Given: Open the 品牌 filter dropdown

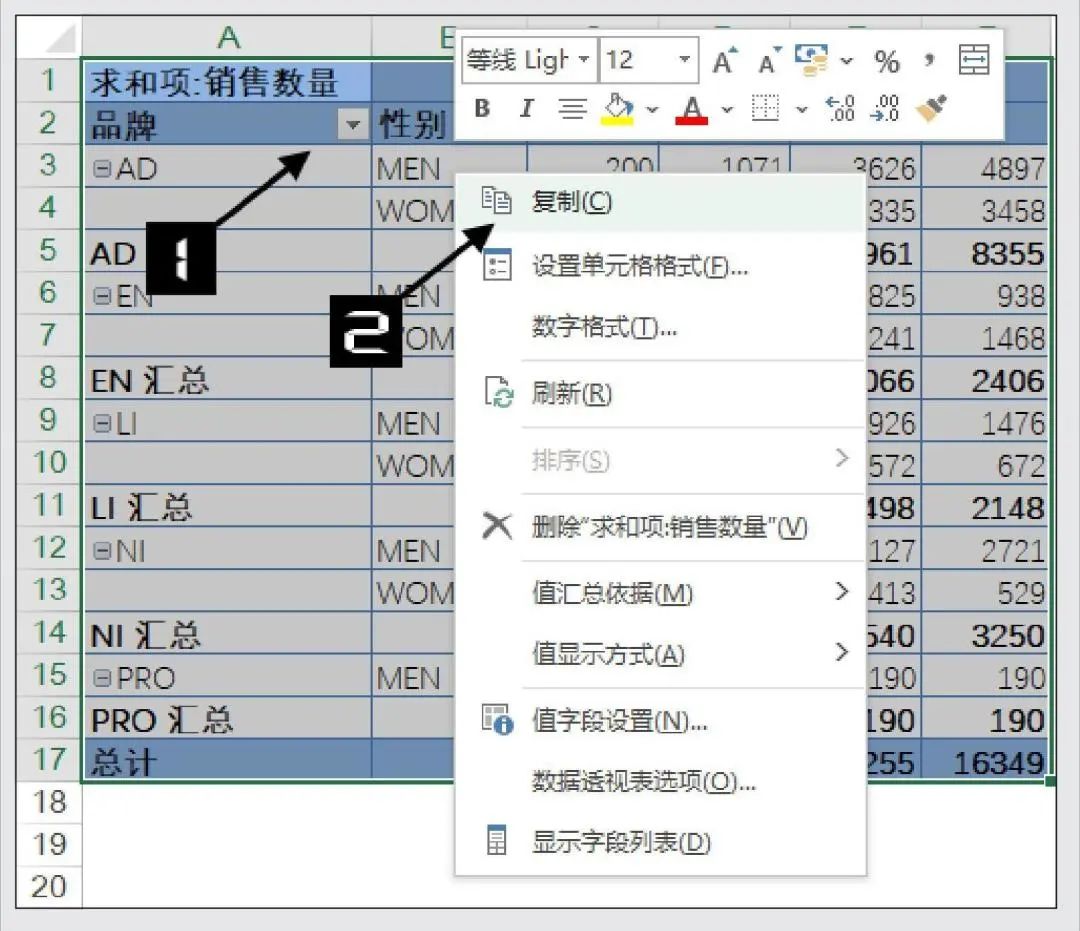Looking at the screenshot, I should click(x=353, y=125).
